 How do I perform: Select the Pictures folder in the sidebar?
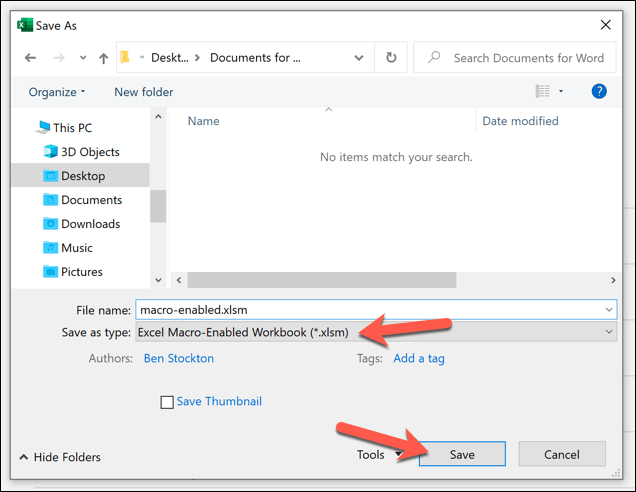(x=73, y=272)
